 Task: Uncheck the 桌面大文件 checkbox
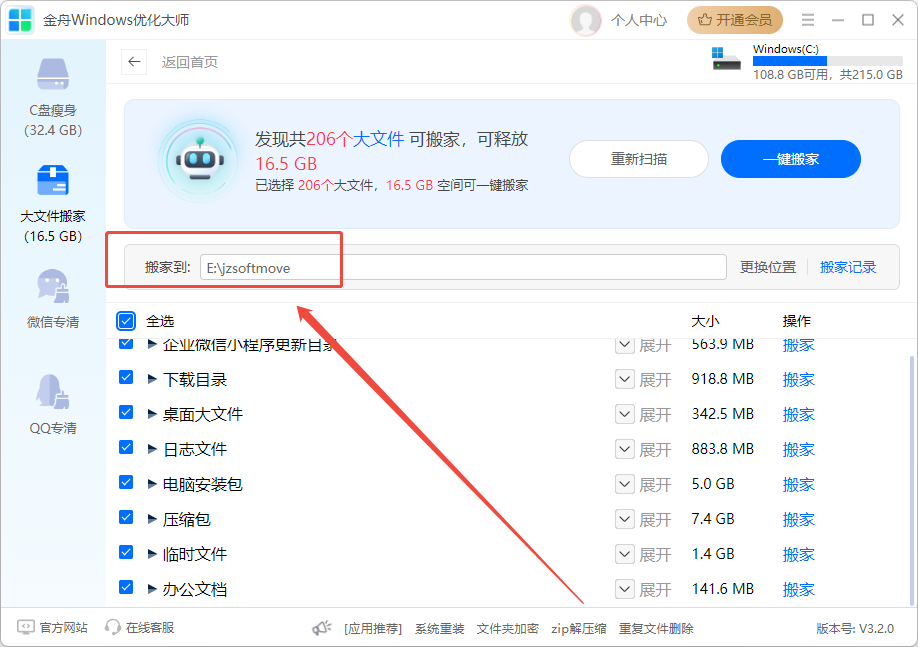[x=126, y=412]
